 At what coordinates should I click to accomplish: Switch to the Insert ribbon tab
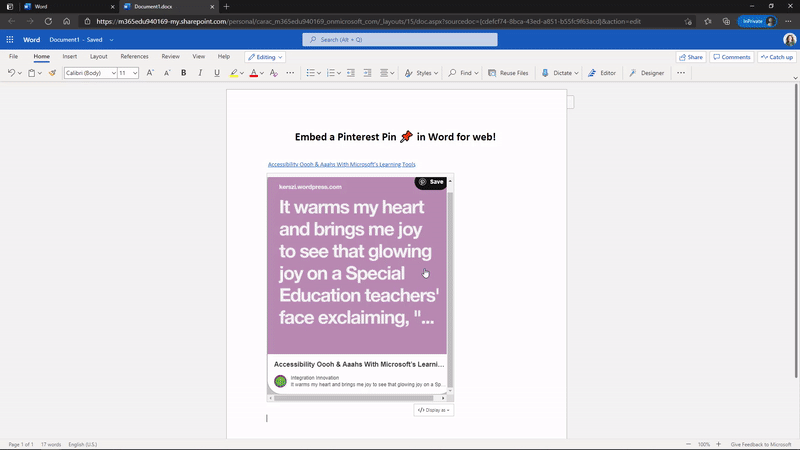click(69, 57)
